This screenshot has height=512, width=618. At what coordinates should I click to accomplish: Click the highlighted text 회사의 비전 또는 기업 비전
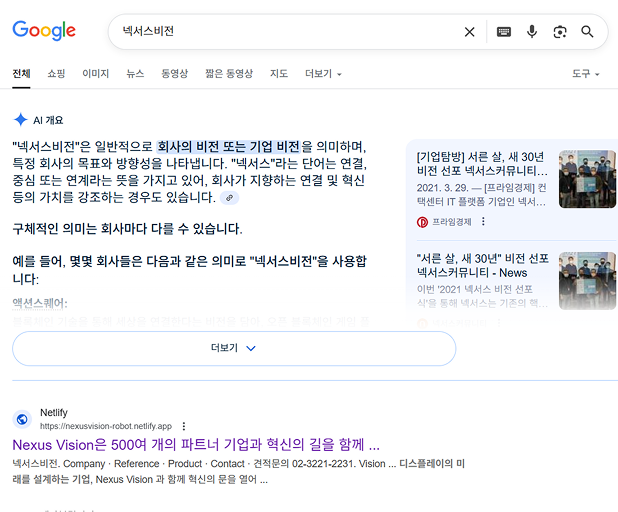click(x=229, y=147)
